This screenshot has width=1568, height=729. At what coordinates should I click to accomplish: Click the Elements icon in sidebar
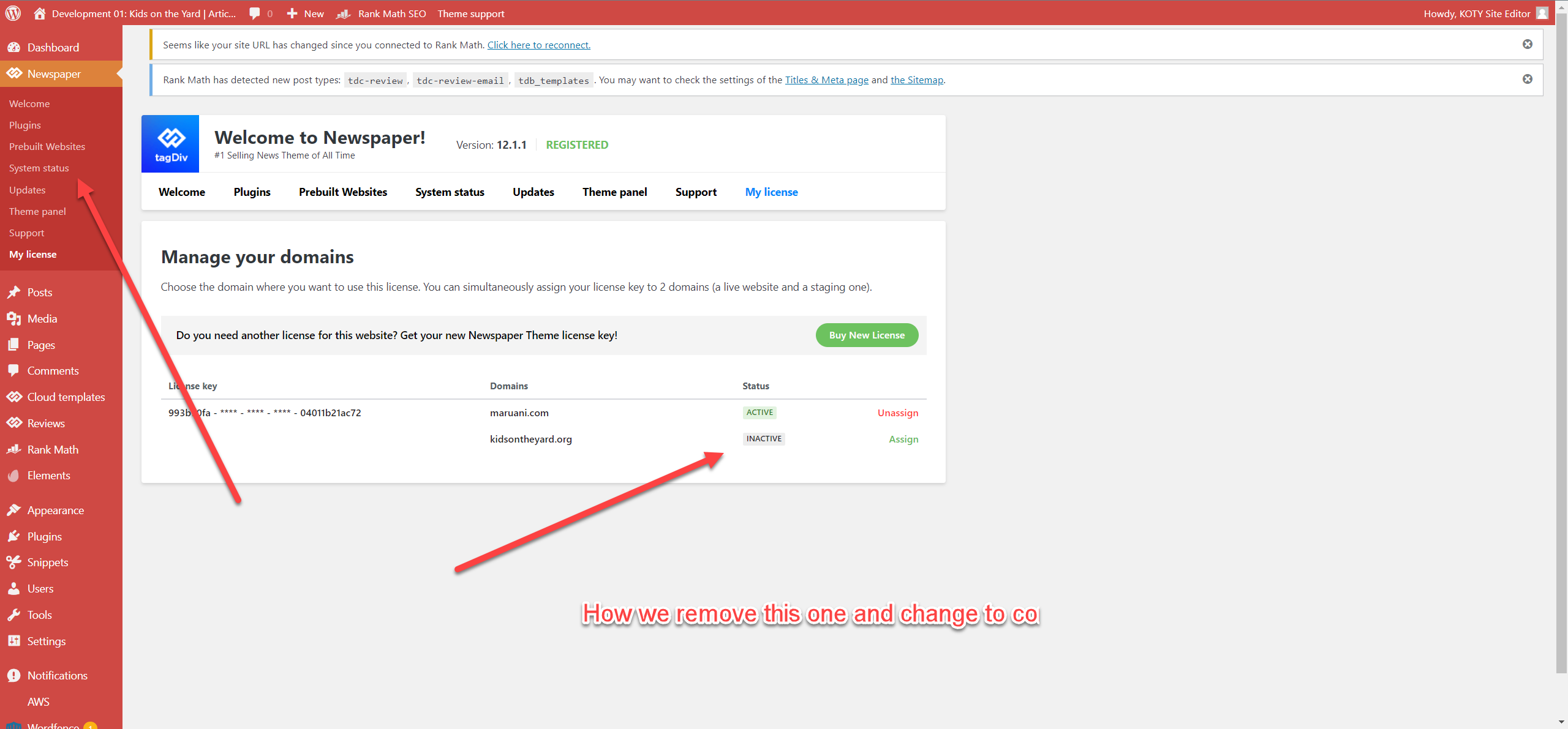(x=14, y=476)
